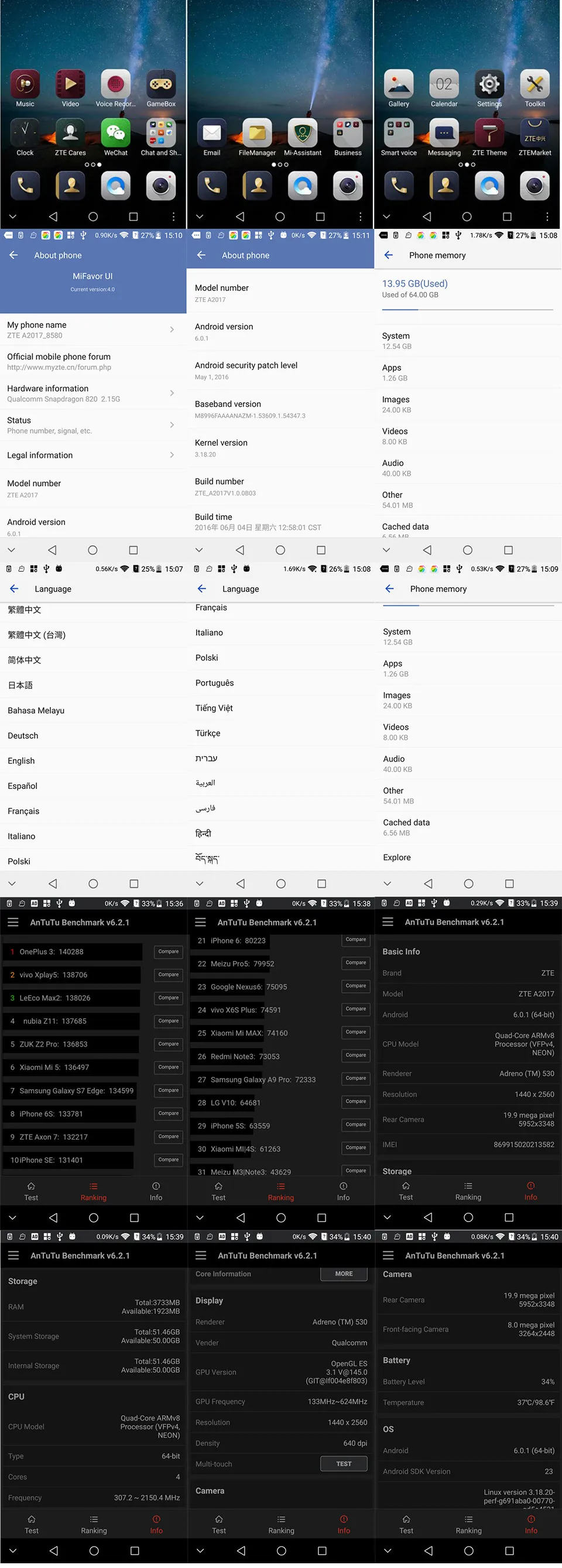Tap the Build number row
The width and height of the screenshot is (562, 1568).
click(x=280, y=486)
